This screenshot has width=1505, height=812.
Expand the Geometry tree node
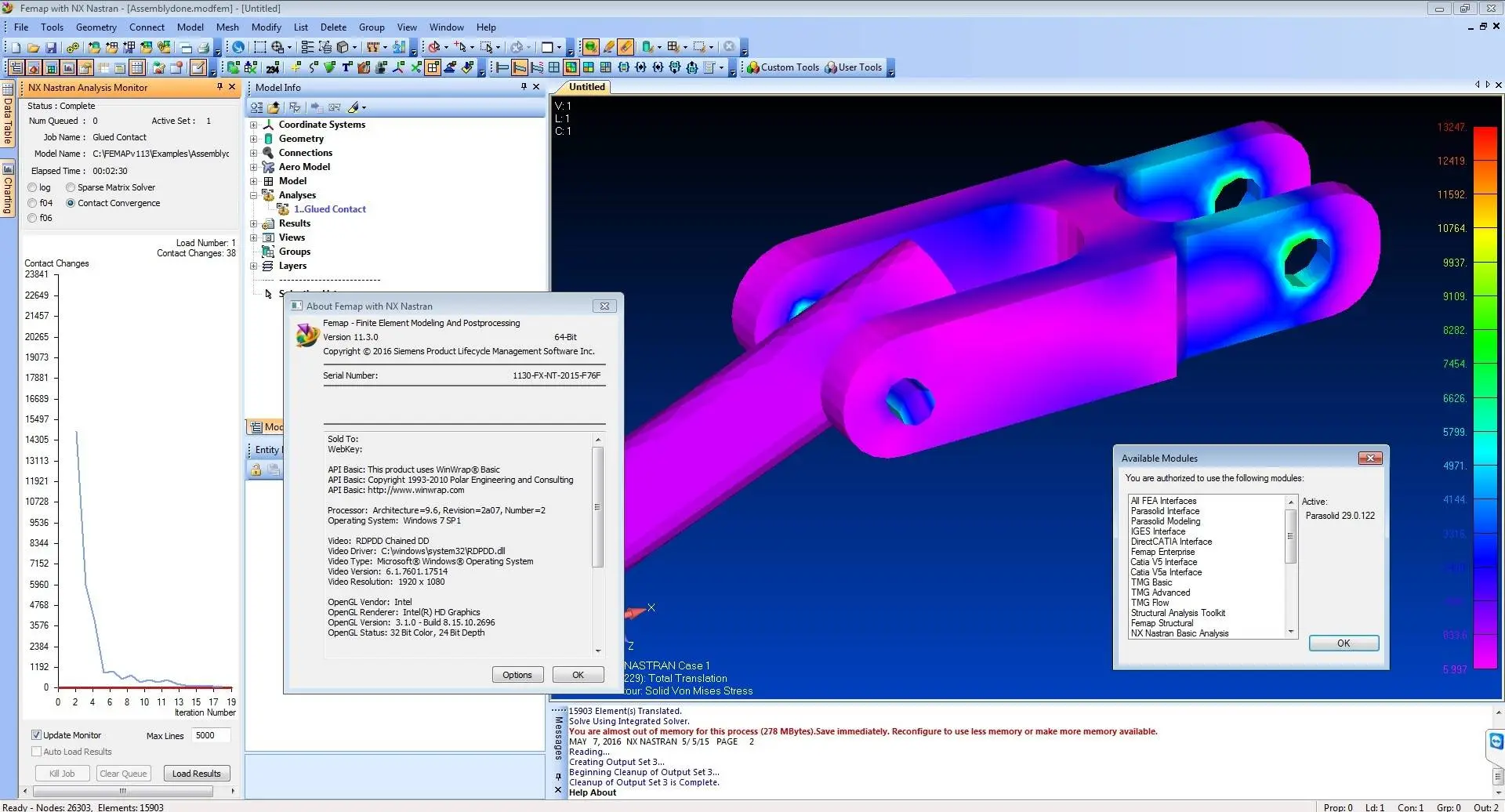(x=253, y=139)
